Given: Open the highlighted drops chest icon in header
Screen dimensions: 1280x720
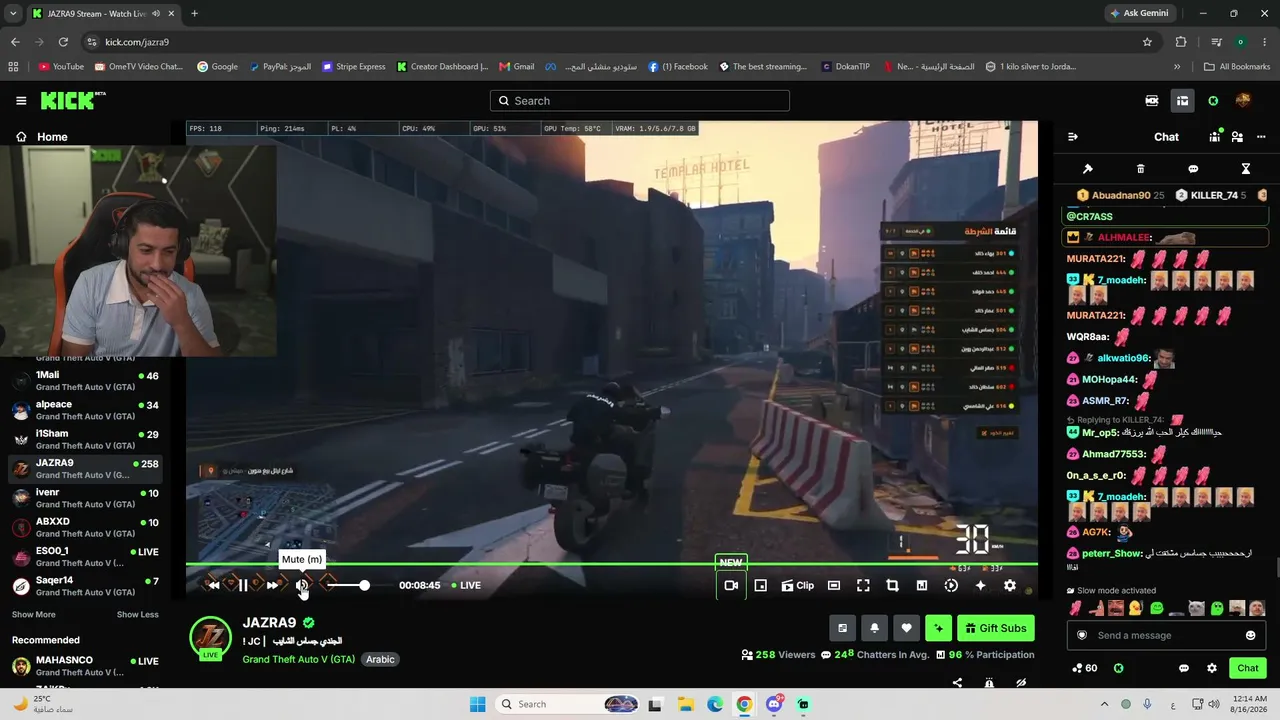Looking at the screenshot, I should coord(1182,101).
